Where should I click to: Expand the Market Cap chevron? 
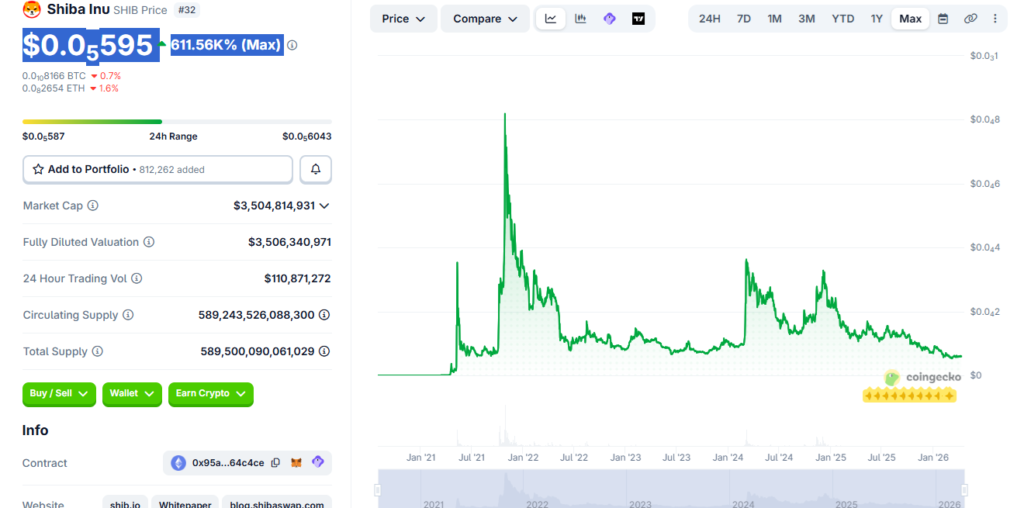tap(324, 206)
